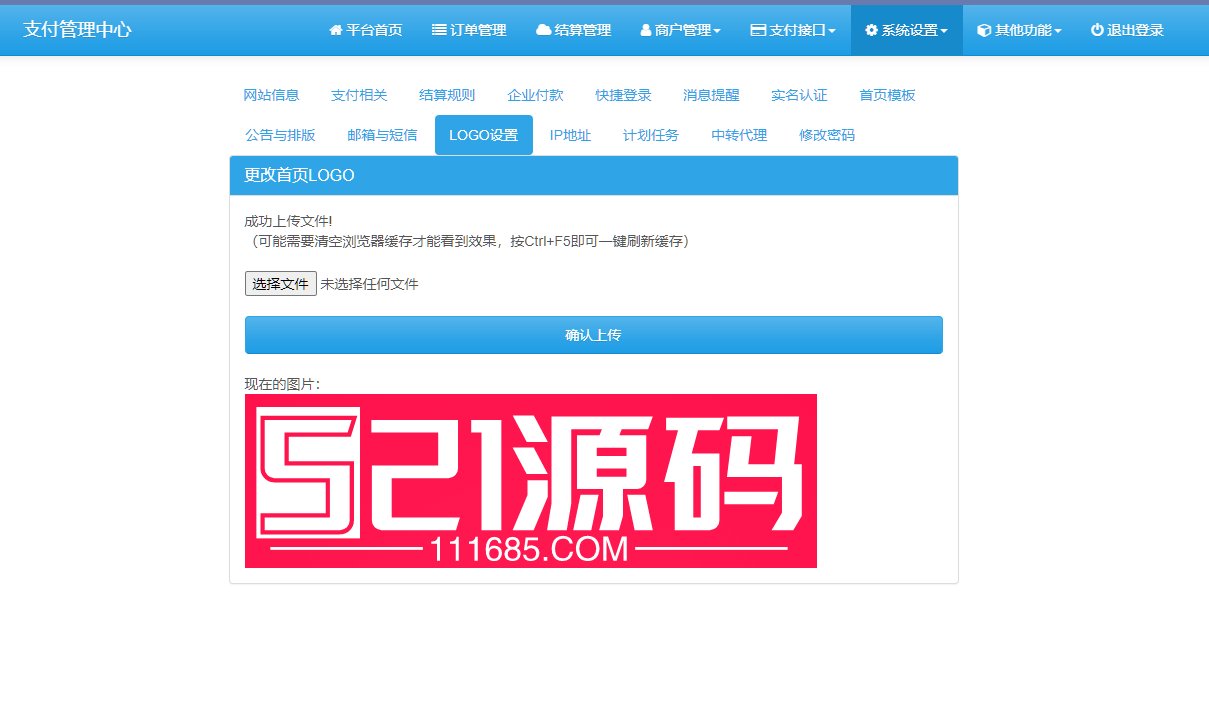Screen dimensions: 1209x728
Task: Switch to the IP地址 tab
Action: point(570,135)
